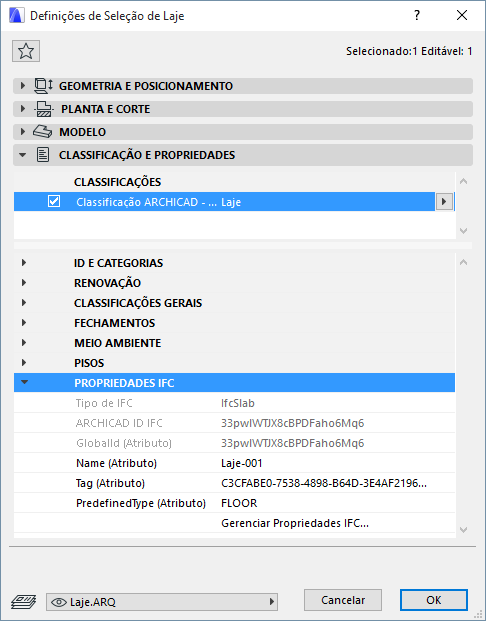The height and width of the screenshot is (621, 486).
Task: Click the ARCHICAD ID IFC value
Action: [x=292, y=423]
